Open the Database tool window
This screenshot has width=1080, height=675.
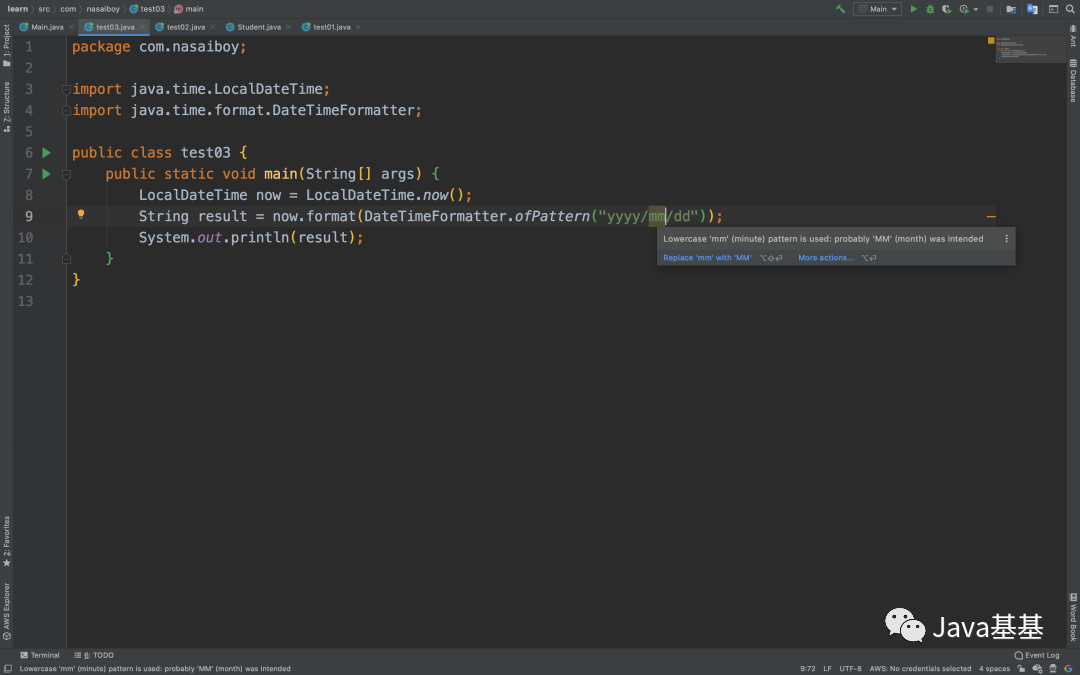tap(1073, 81)
